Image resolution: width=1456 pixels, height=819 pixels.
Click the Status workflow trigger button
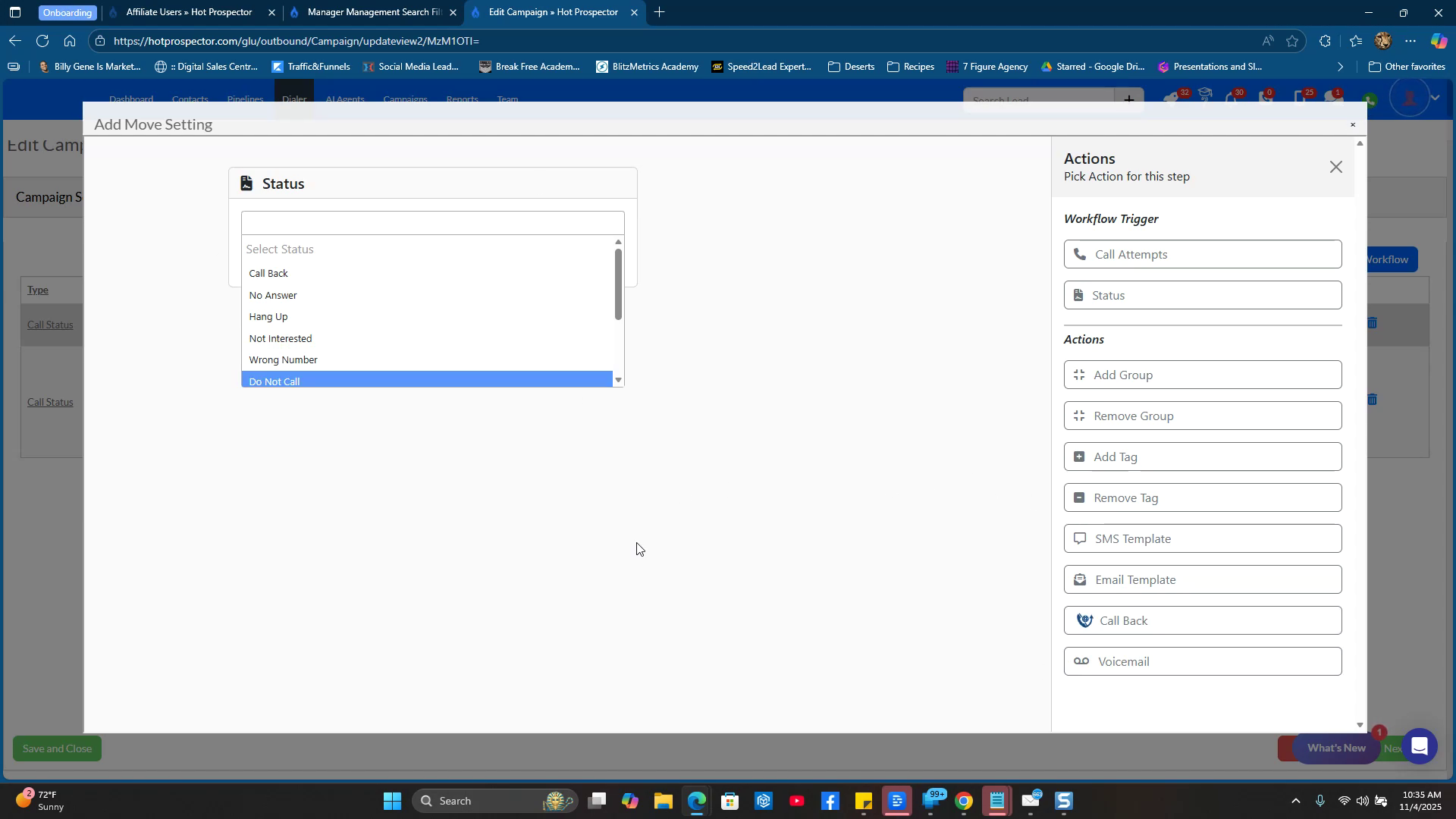pos(1202,296)
